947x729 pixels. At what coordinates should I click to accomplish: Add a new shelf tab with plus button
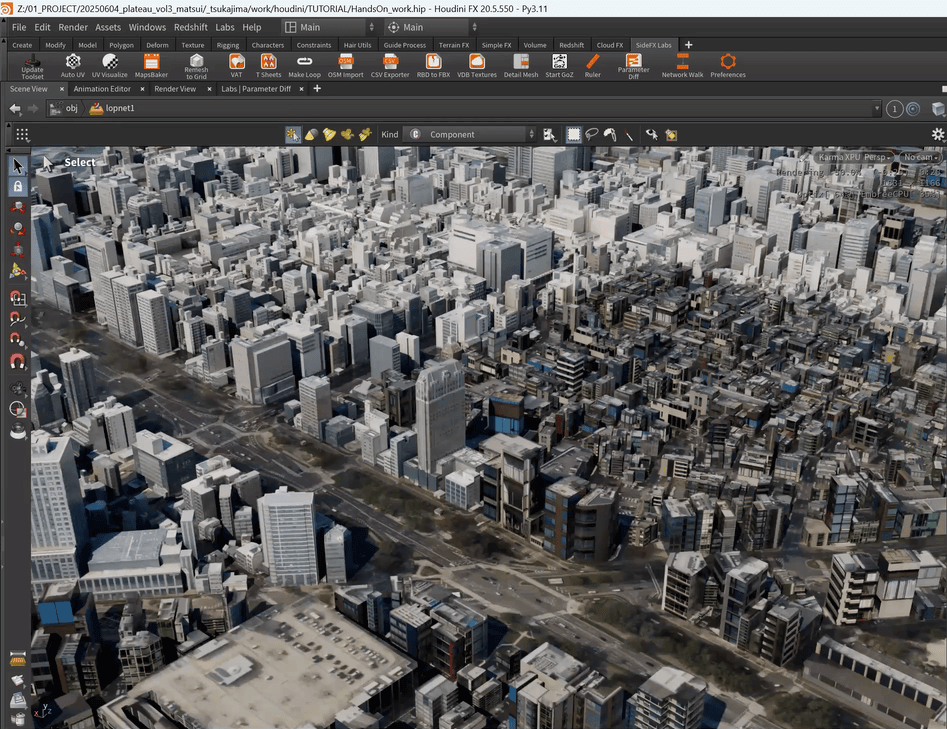688,45
